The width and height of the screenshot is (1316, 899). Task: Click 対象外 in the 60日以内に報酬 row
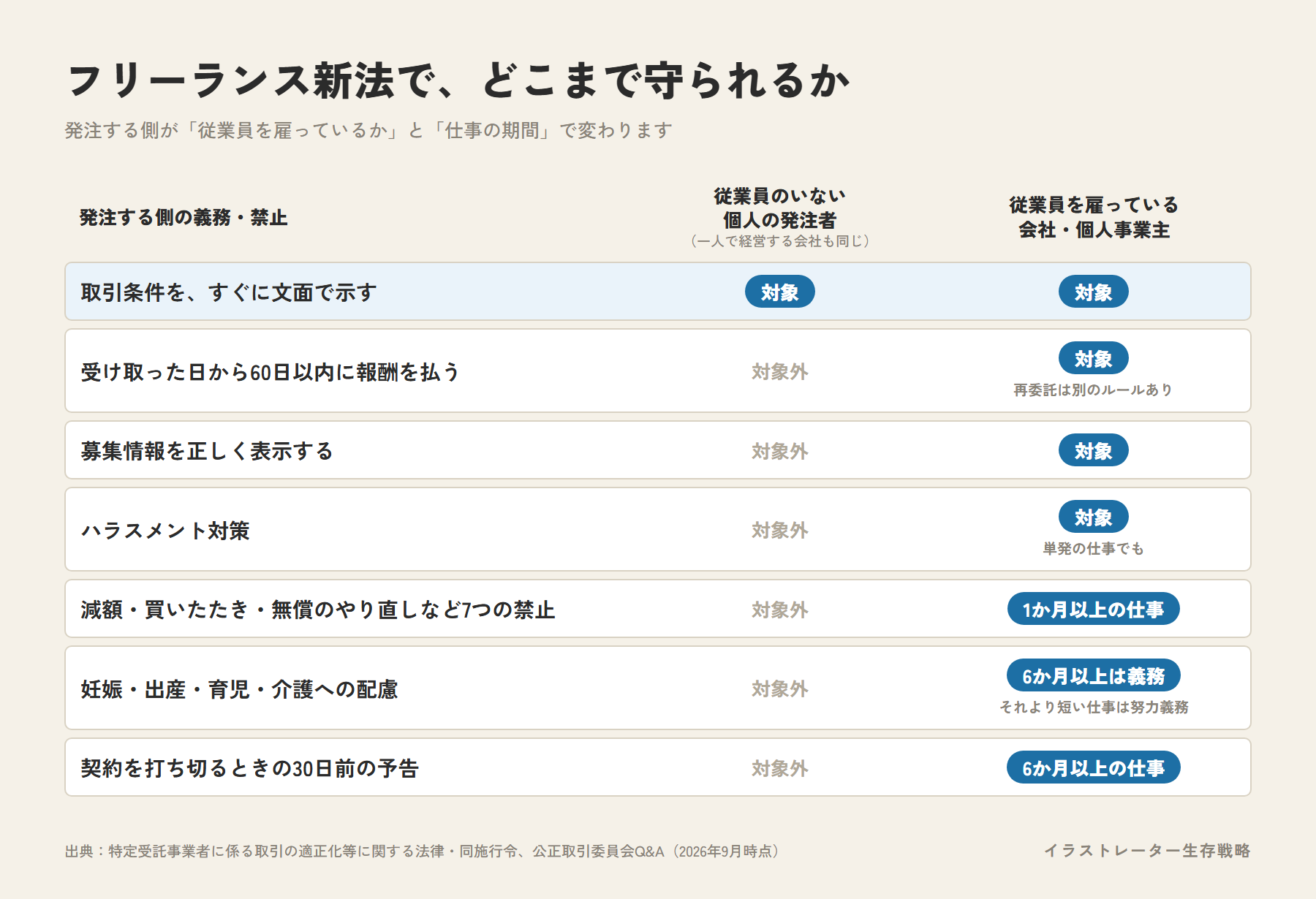[779, 372]
